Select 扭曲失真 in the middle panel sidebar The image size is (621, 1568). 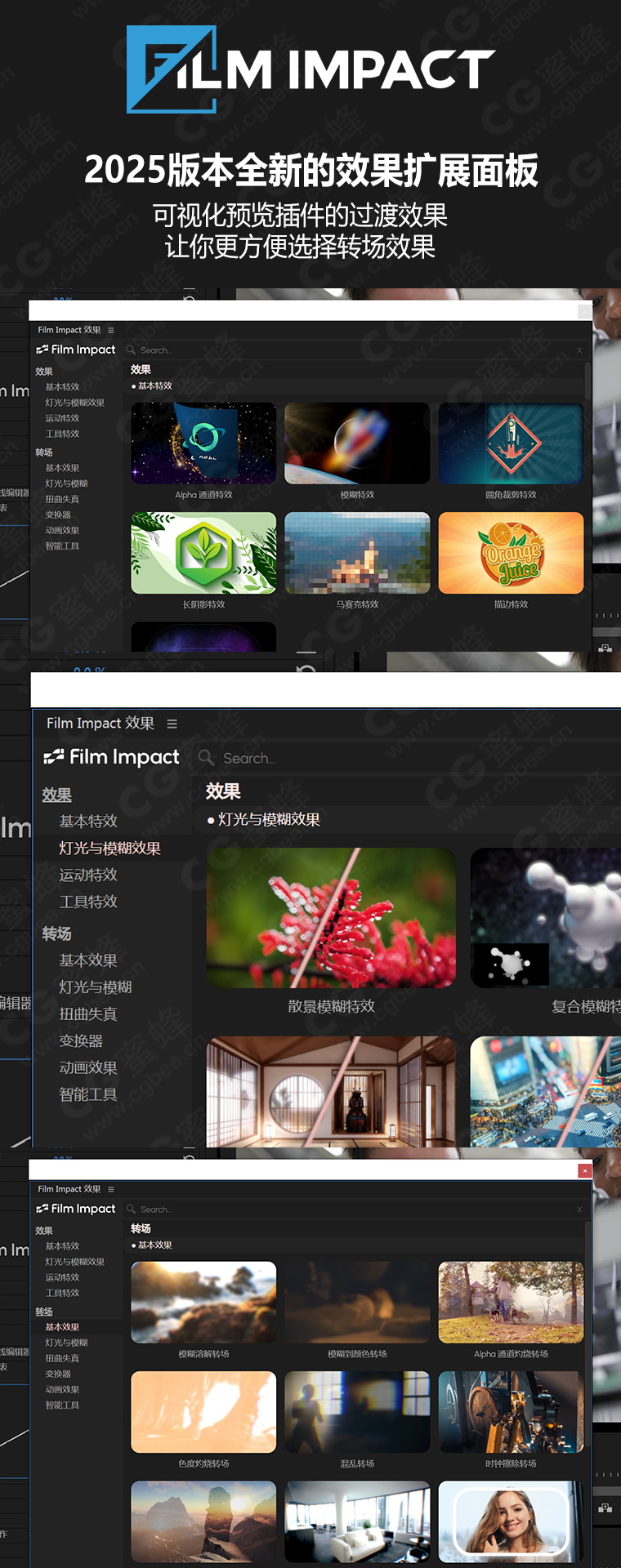(88, 1013)
